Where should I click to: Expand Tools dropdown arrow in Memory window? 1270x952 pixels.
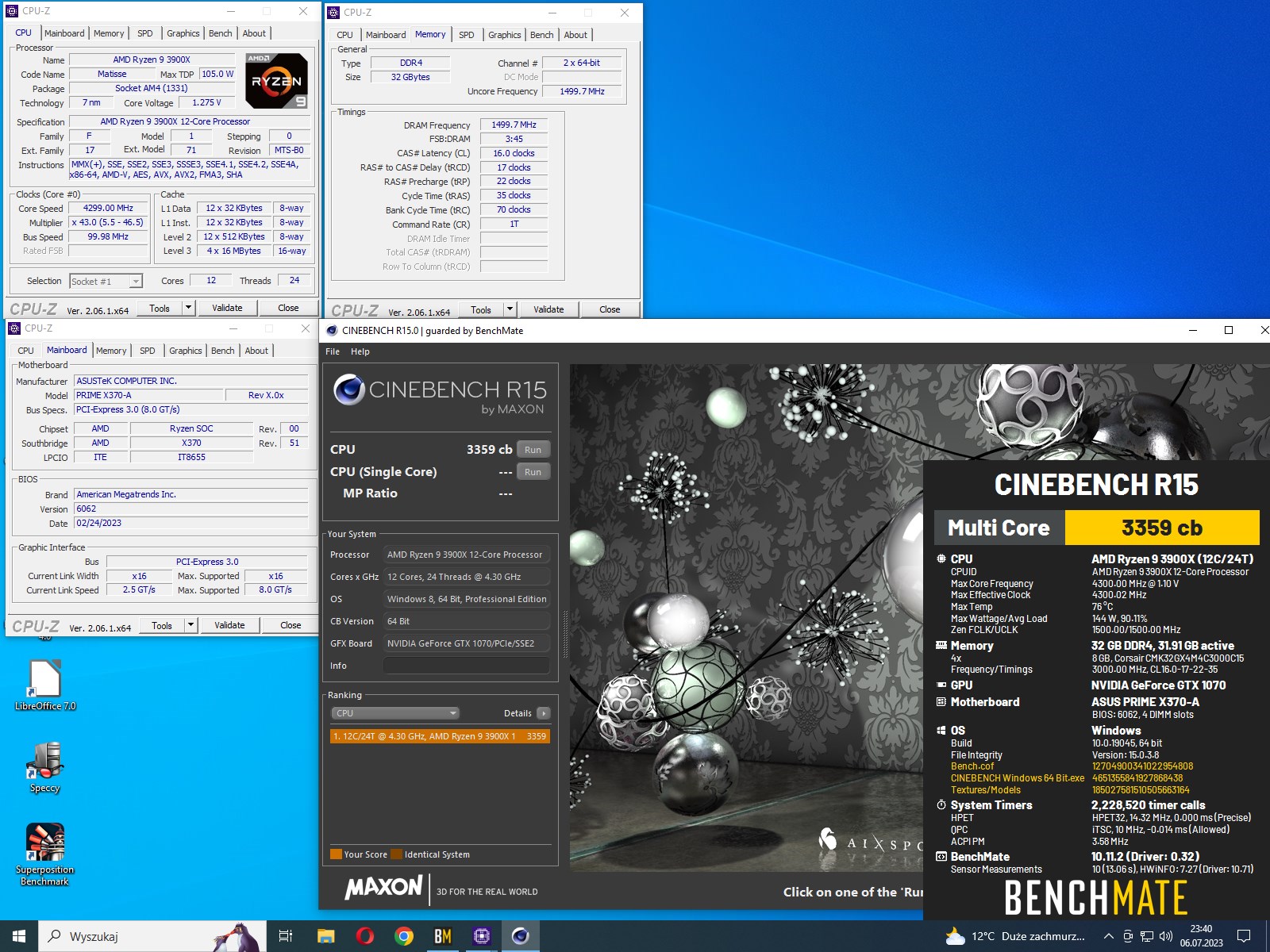(x=510, y=309)
